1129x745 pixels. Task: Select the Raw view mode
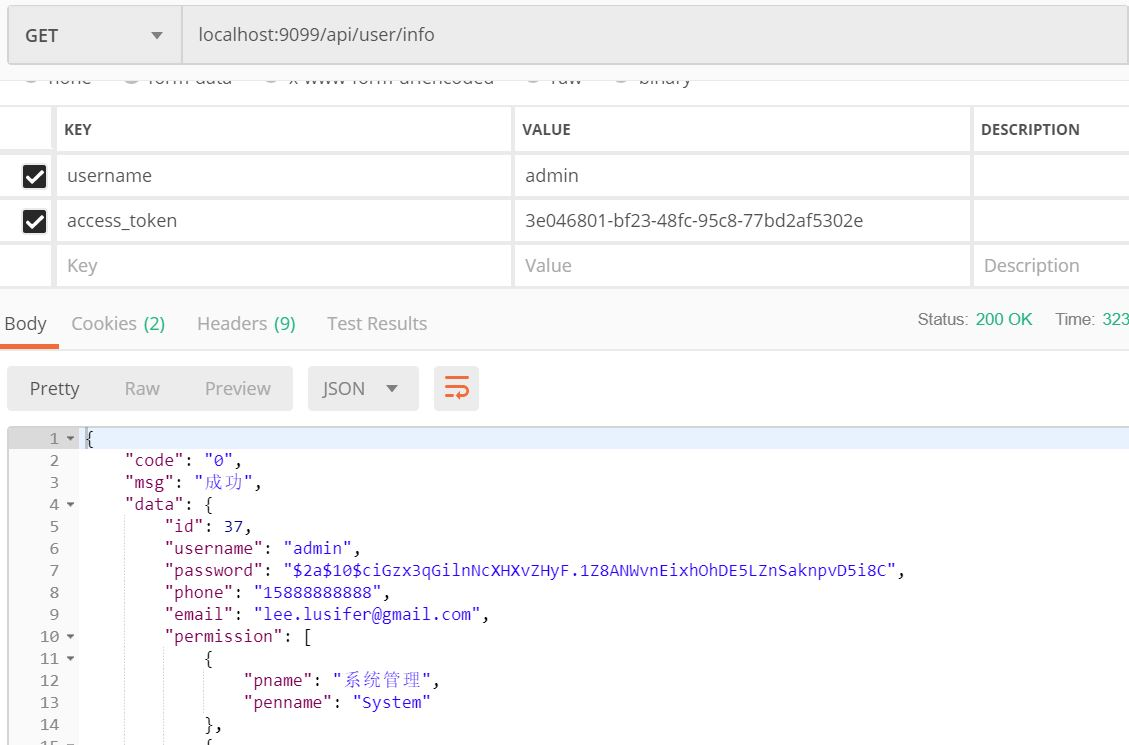pyautogui.click(x=142, y=389)
